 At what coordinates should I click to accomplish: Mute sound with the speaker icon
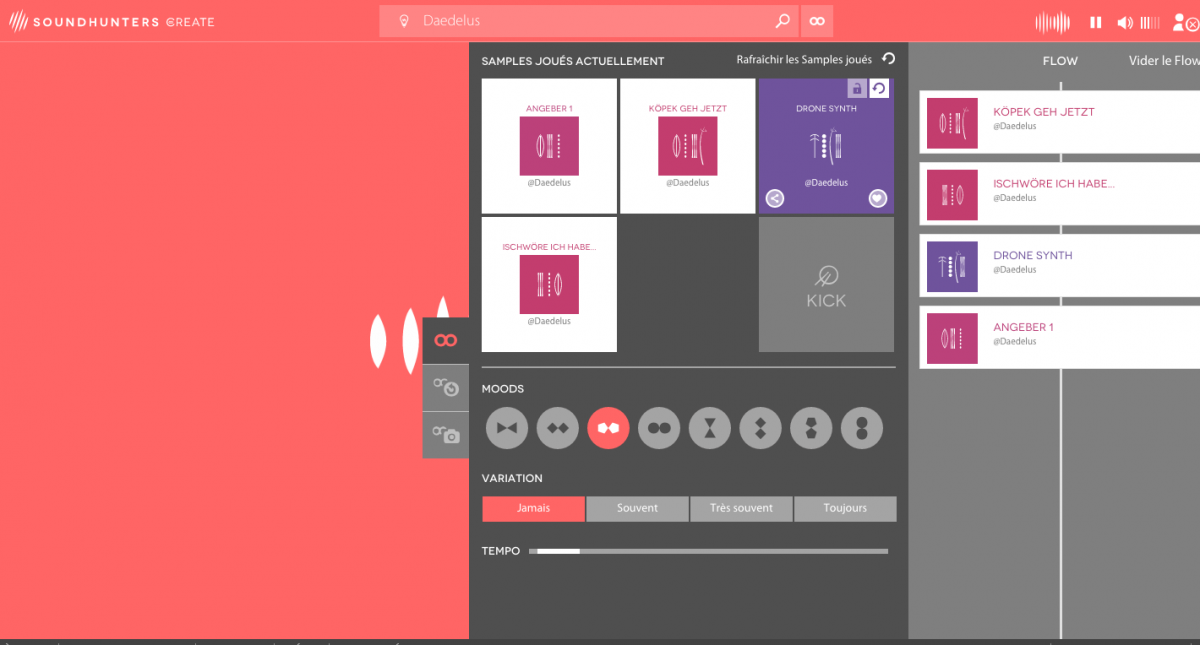click(x=1125, y=22)
